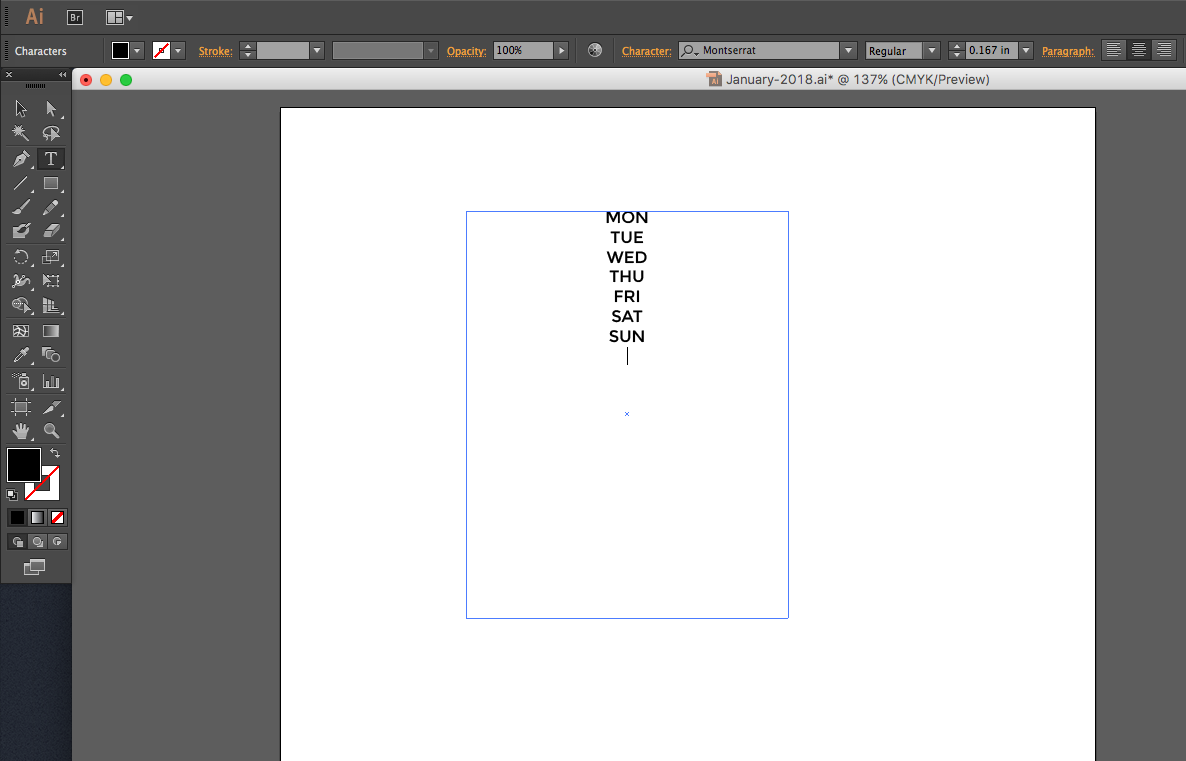Pick the Paintbrush tool
Viewport: 1186px width, 761px height.
(20, 207)
